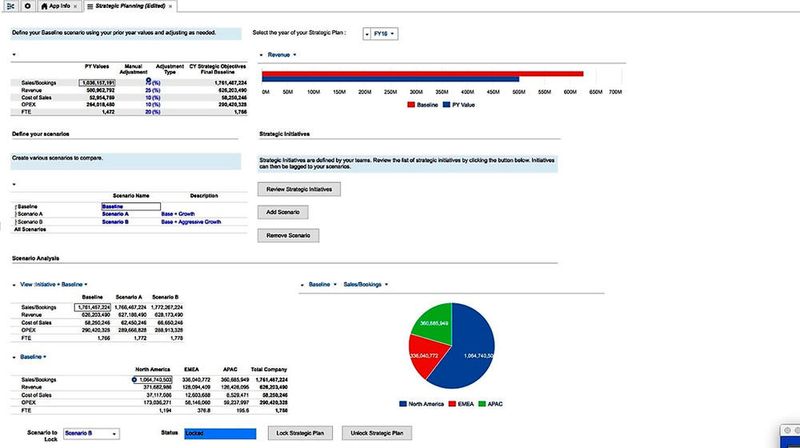Click the Scenario A name link

coord(115,214)
